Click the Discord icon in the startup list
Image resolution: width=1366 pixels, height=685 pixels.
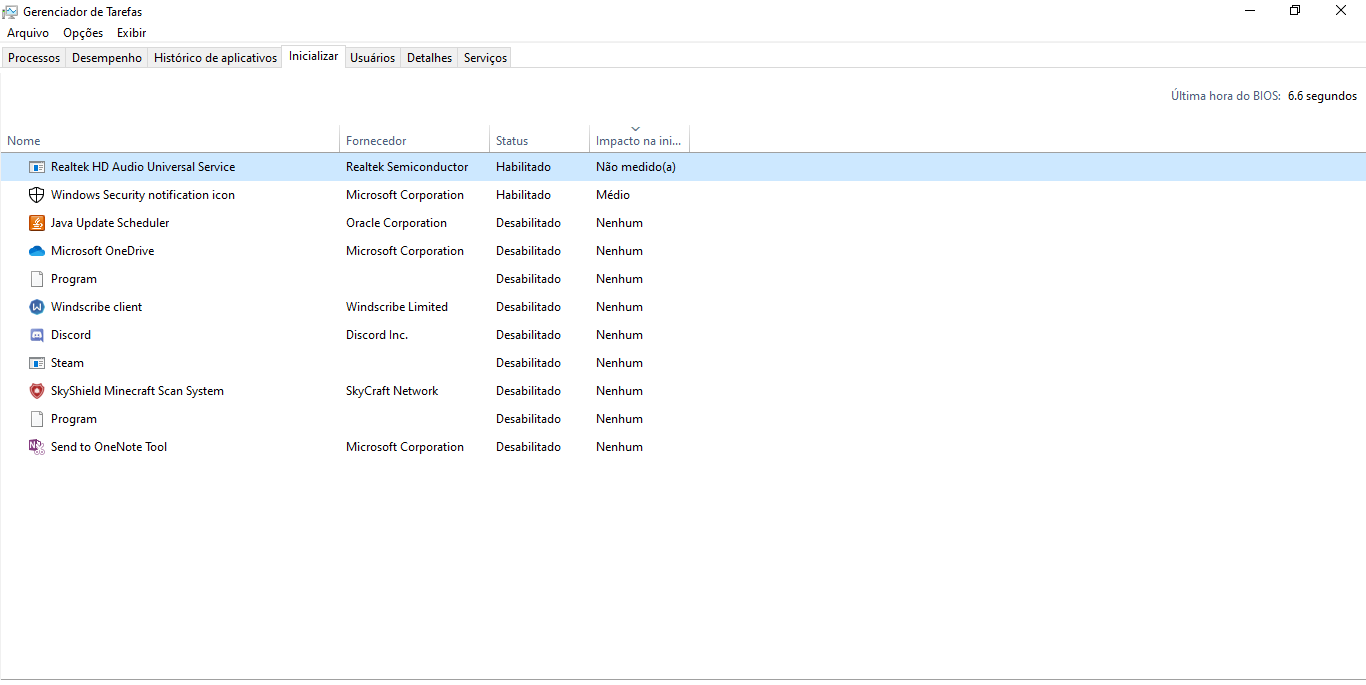click(37, 335)
